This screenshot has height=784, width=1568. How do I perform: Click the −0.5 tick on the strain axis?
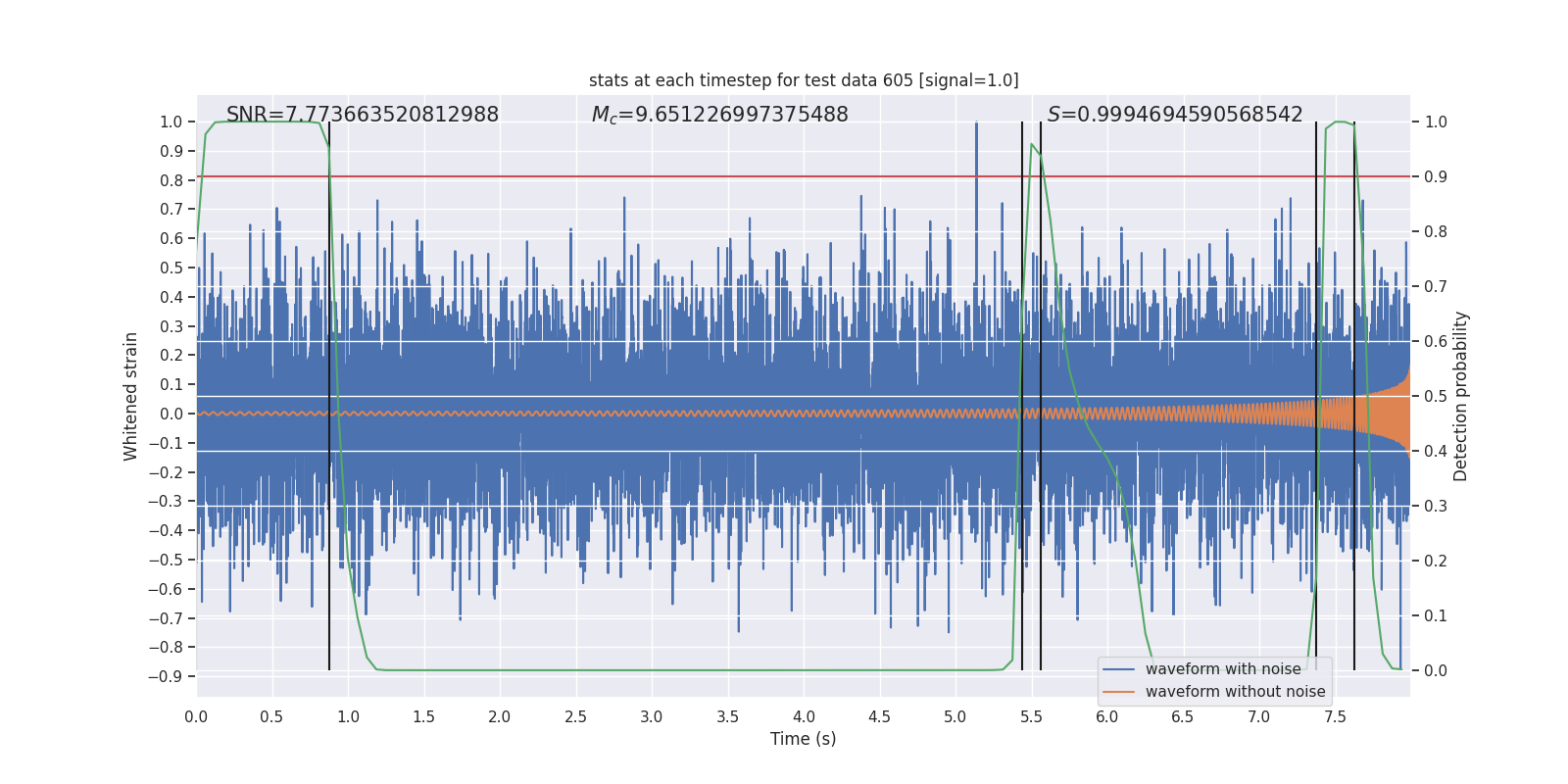coord(166,560)
